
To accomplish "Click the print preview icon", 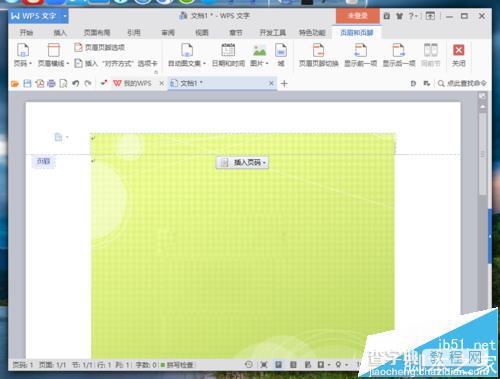I will point(63,83).
